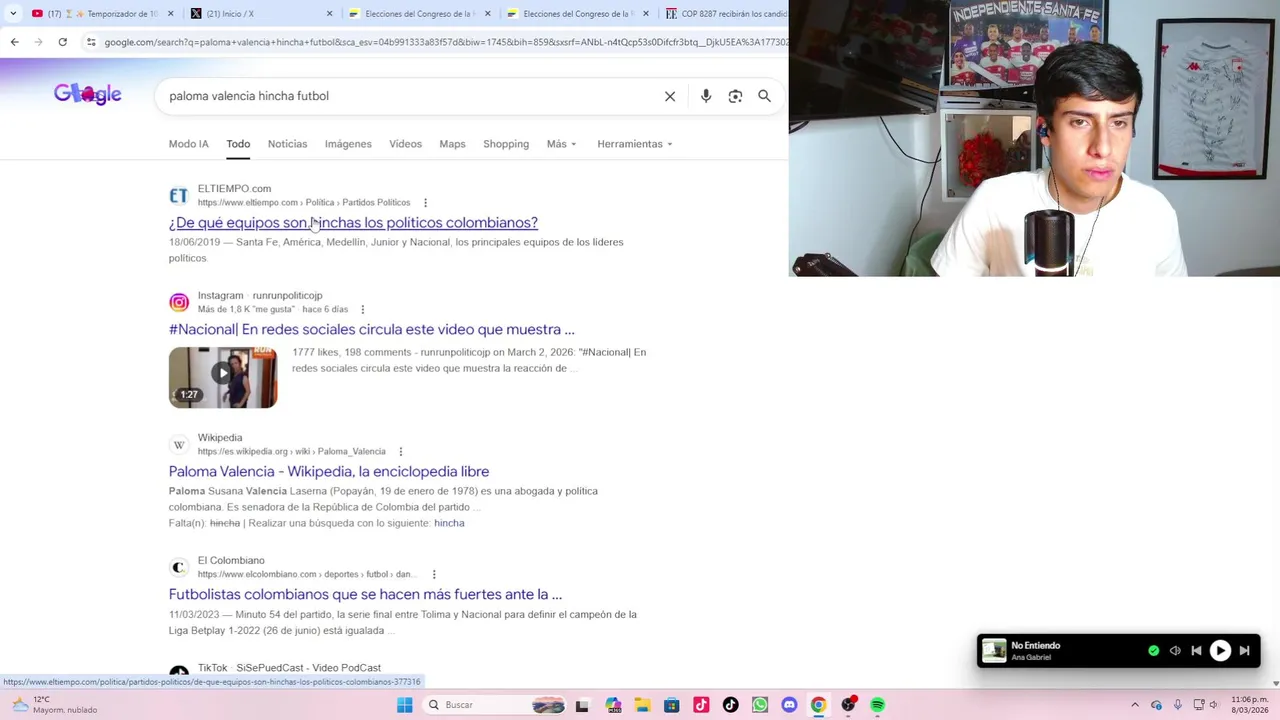Open the connect device icon in the mini player
Viewport: 1280px width, 720px height.
tap(1175, 651)
